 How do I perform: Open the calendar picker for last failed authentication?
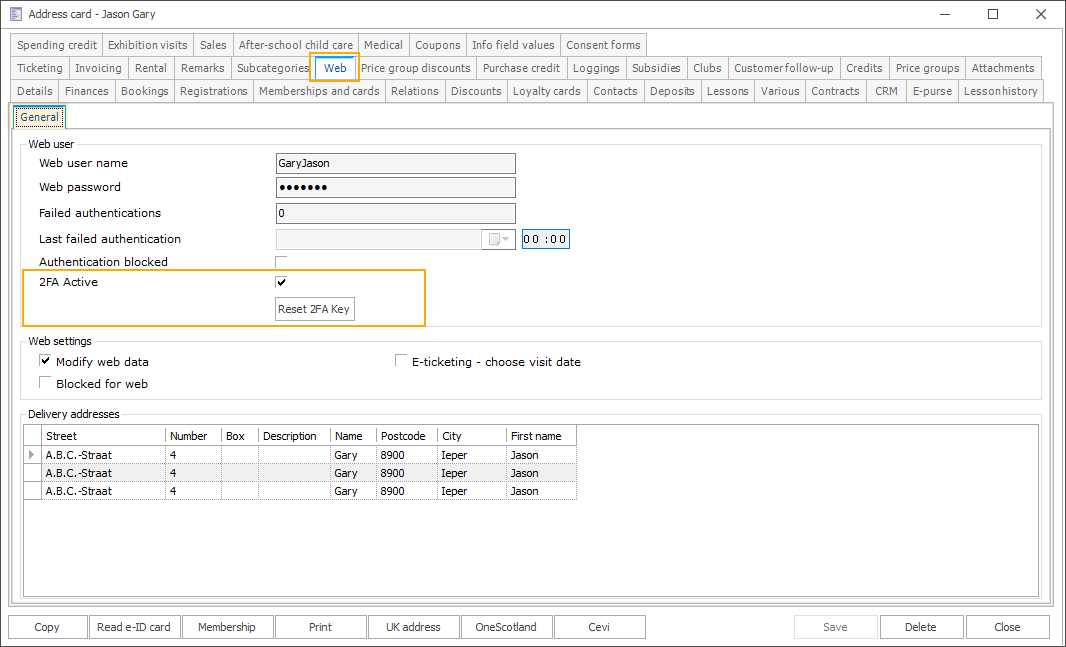499,239
